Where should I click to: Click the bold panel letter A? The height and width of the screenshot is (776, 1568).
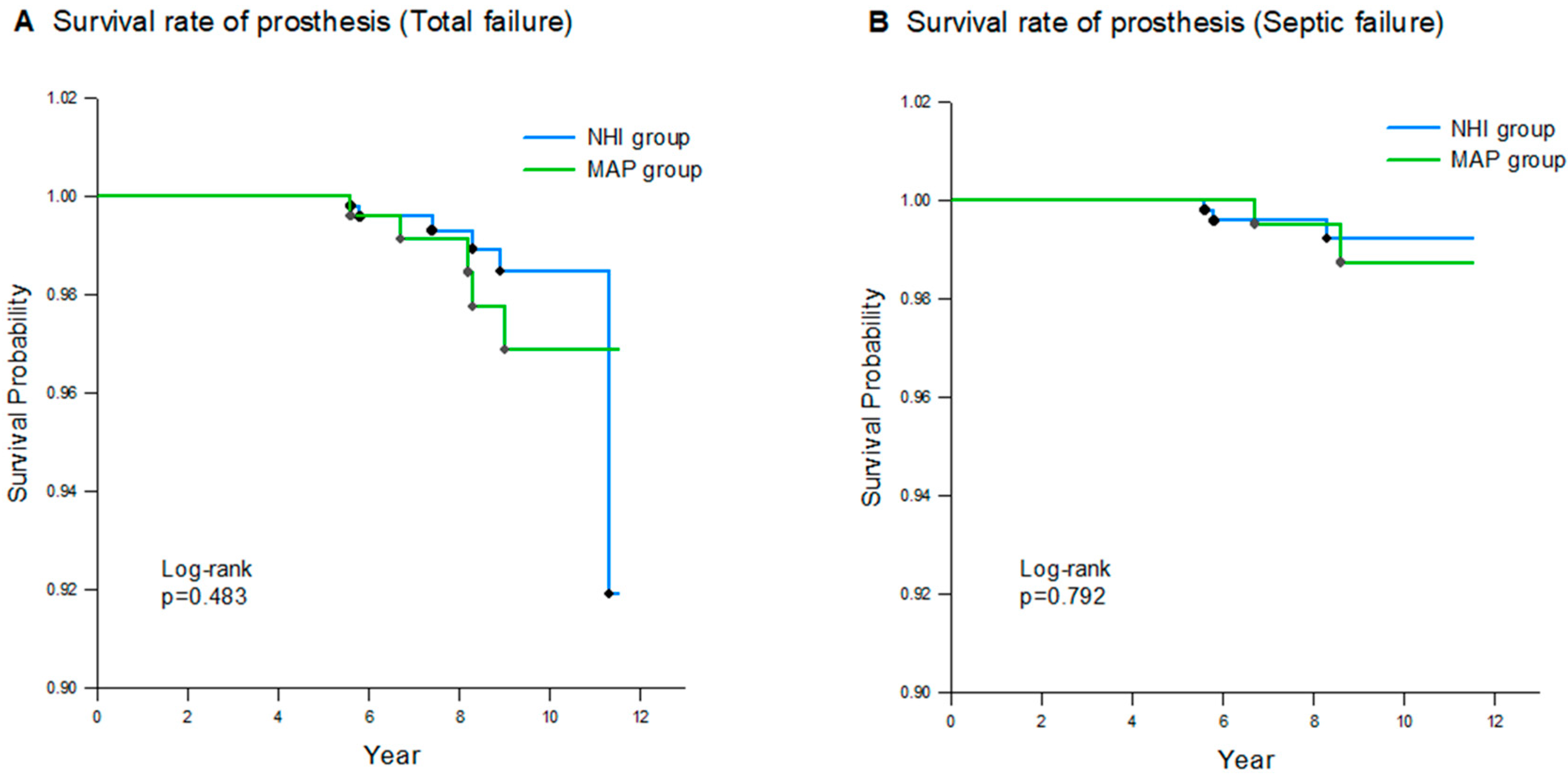[x=24, y=23]
